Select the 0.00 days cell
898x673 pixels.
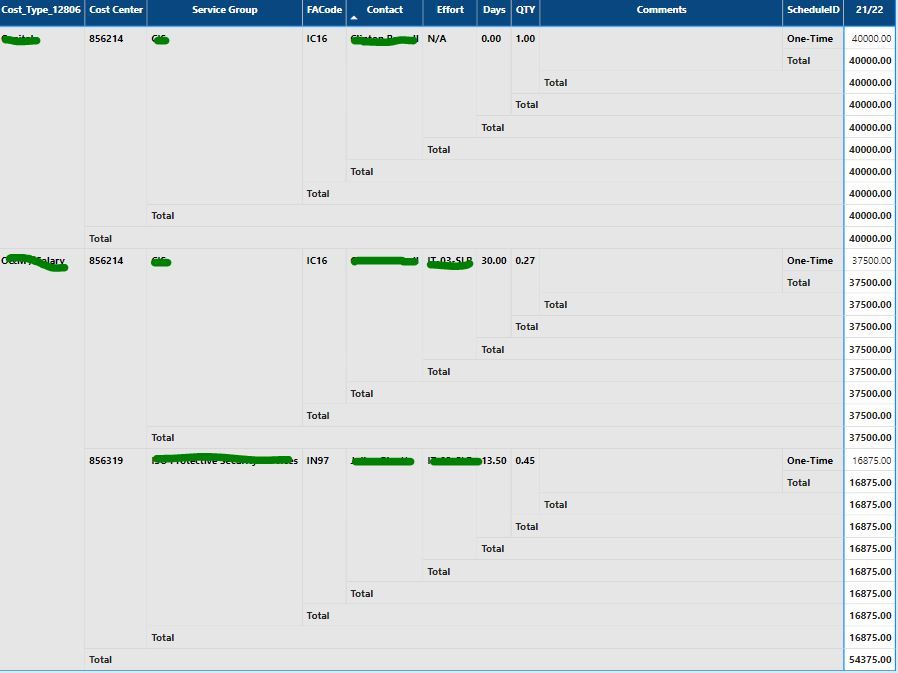(491, 38)
